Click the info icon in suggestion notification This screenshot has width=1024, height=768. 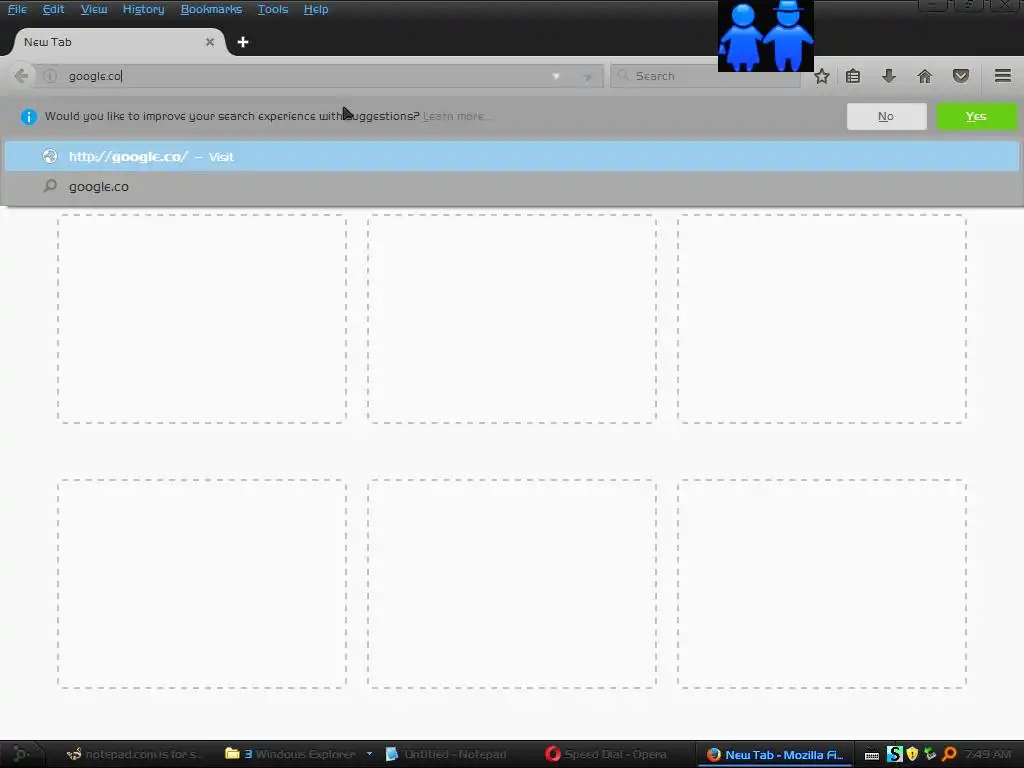tap(29, 116)
